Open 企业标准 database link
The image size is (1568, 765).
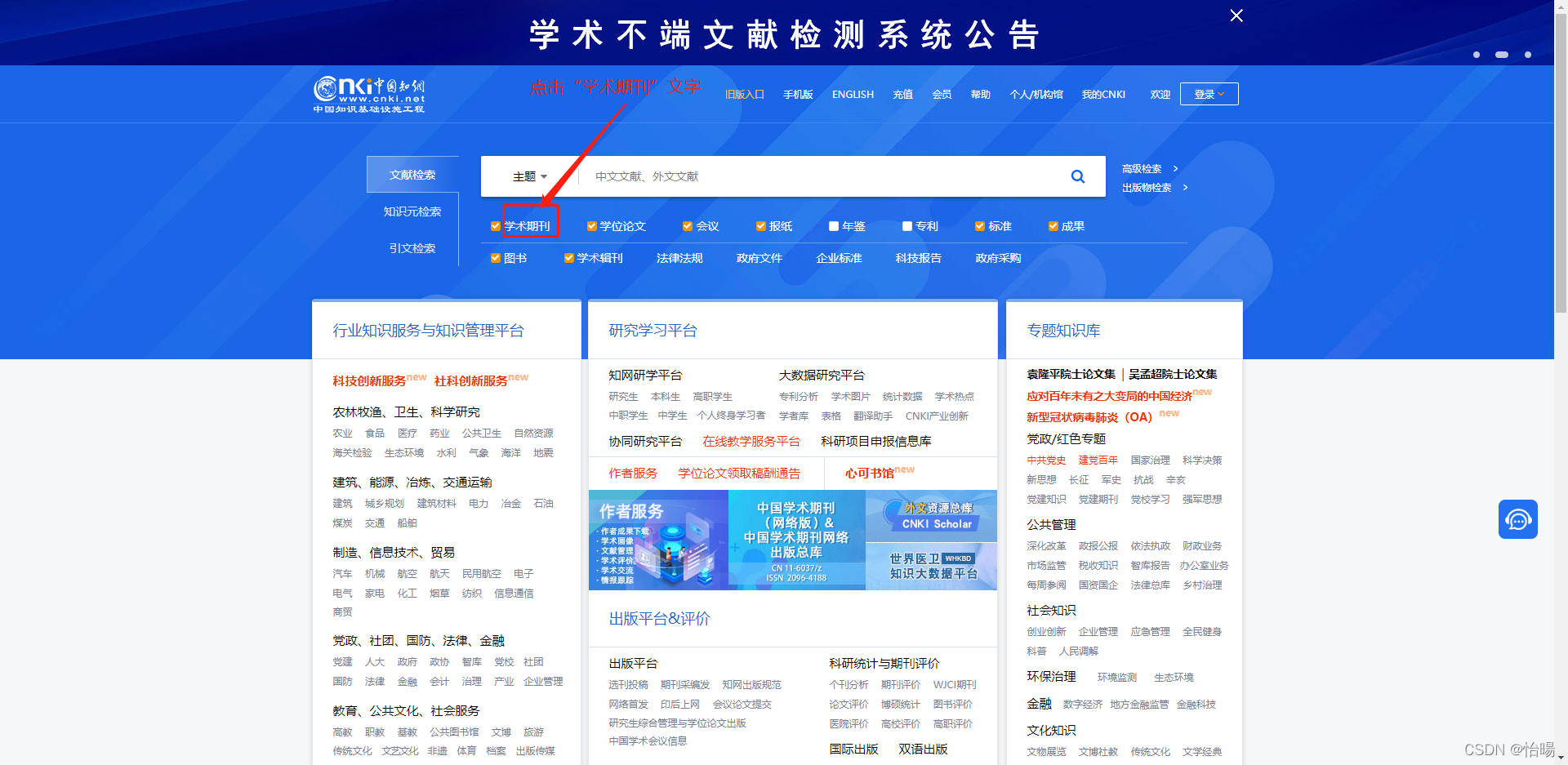pos(840,258)
